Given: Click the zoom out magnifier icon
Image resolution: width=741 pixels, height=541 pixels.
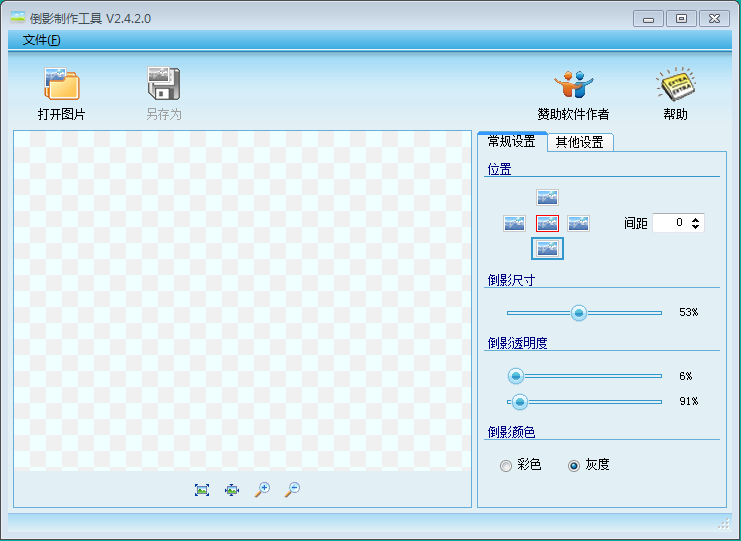Looking at the screenshot, I should pos(292,489).
